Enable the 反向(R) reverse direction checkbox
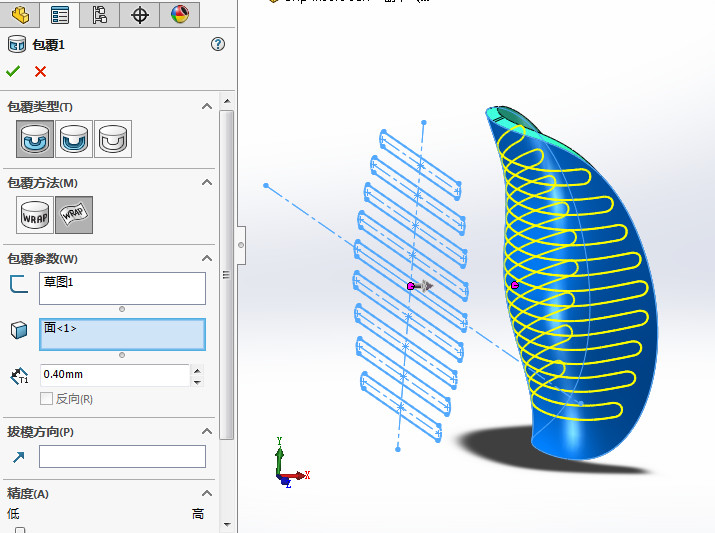This screenshot has width=715, height=533. pos(46,399)
